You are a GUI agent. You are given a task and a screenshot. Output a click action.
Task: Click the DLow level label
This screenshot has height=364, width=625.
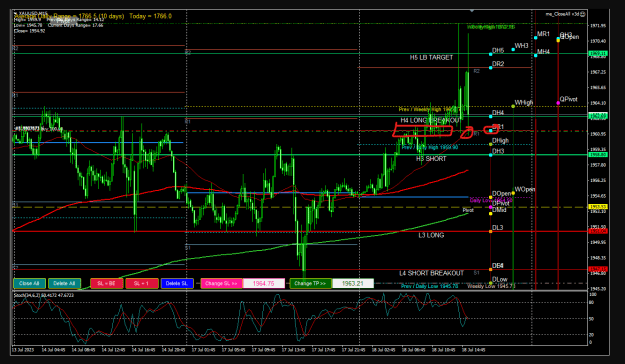tap(499, 279)
